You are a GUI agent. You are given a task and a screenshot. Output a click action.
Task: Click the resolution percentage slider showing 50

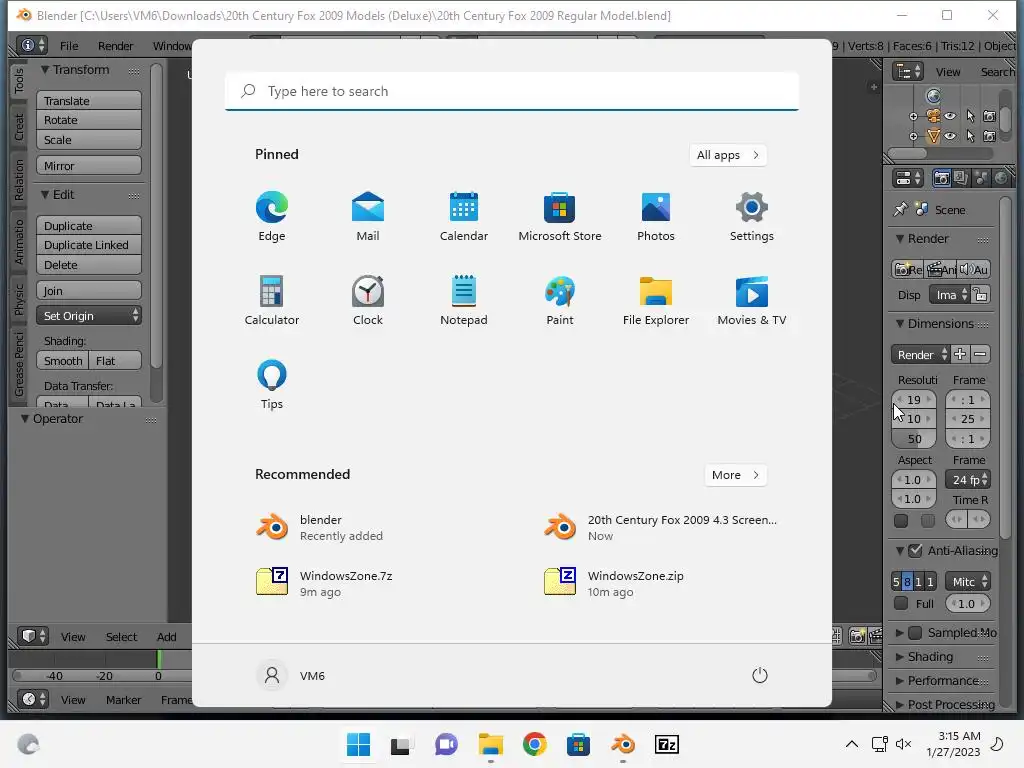coord(914,439)
